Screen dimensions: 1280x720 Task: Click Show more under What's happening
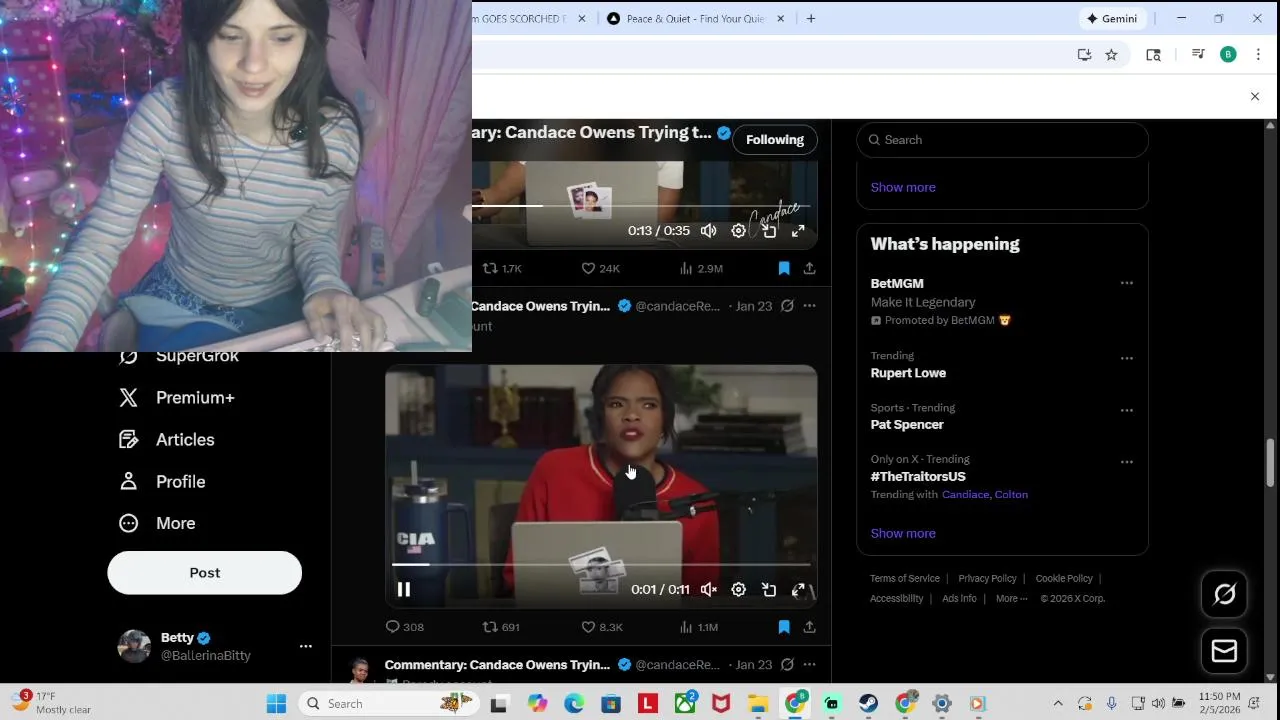(x=903, y=533)
